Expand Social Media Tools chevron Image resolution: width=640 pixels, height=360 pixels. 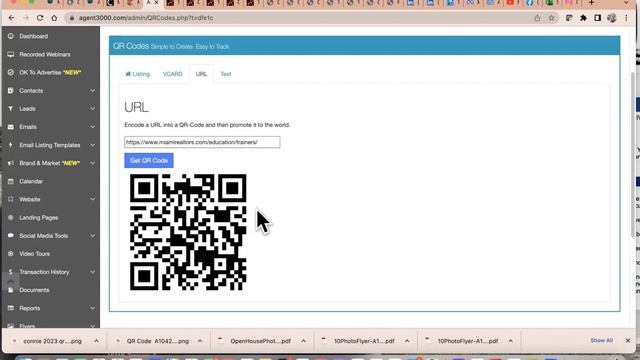tap(93, 236)
